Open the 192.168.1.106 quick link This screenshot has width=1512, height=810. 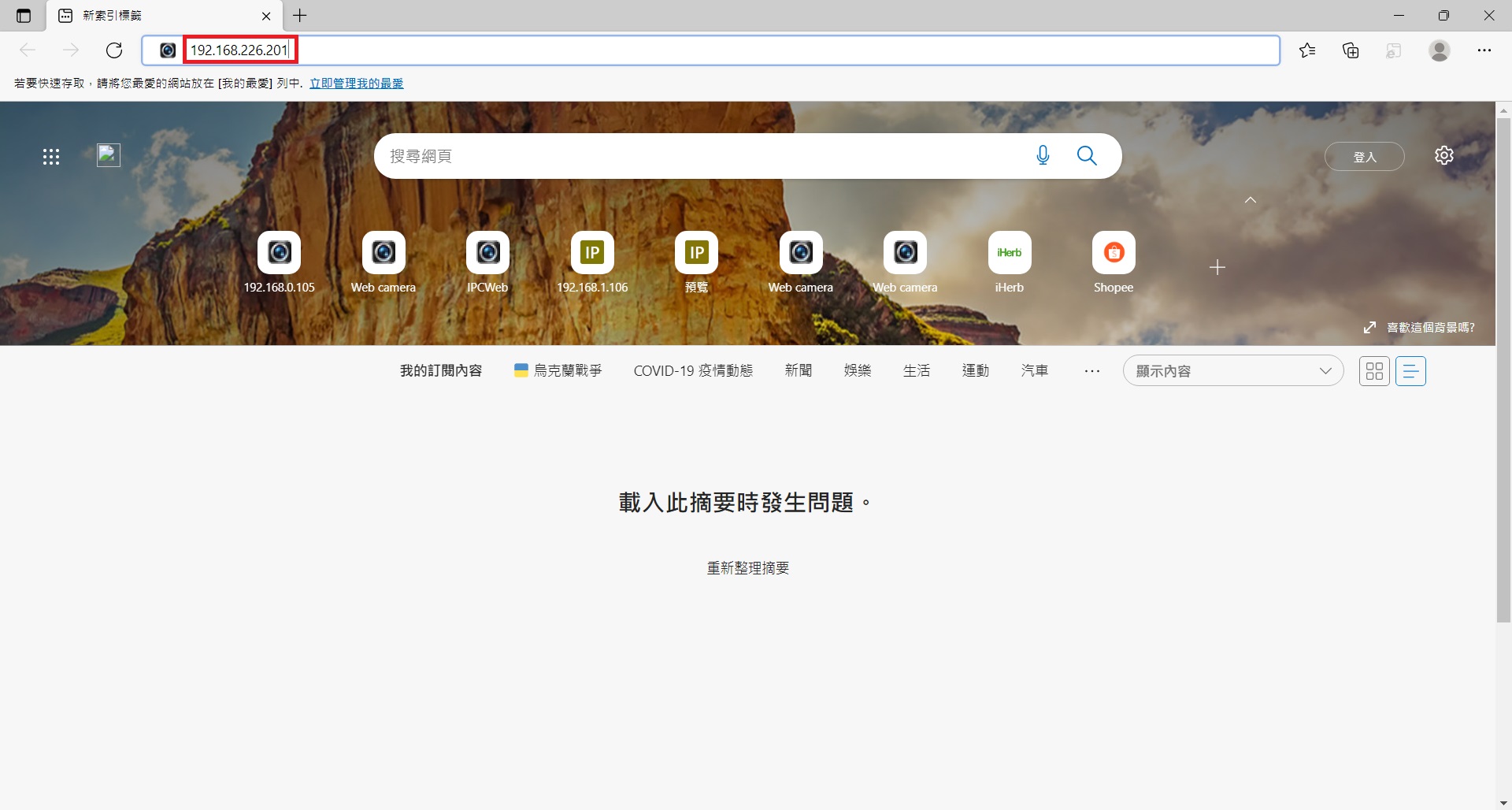point(592,262)
